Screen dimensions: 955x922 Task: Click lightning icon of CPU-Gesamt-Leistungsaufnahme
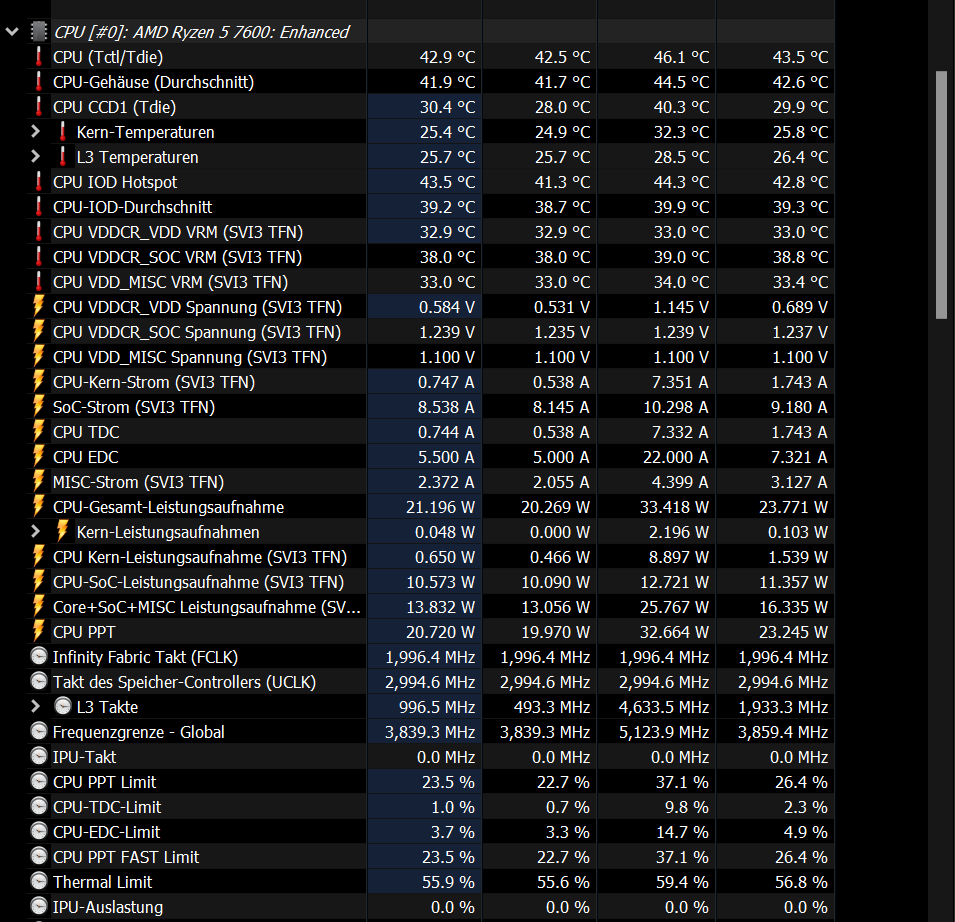click(38, 505)
